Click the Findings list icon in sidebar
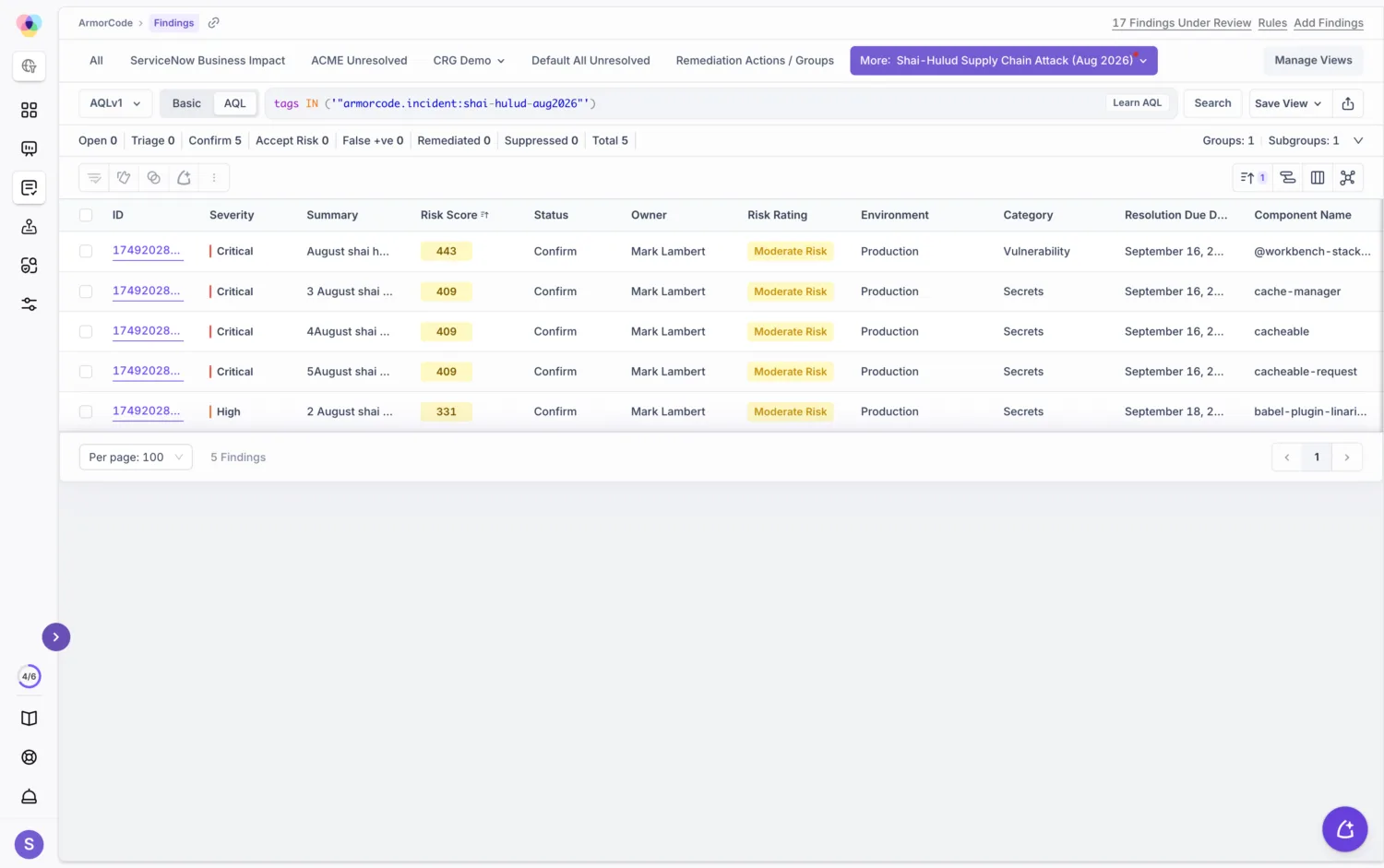The width and height of the screenshot is (1384, 868). [x=30, y=188]
